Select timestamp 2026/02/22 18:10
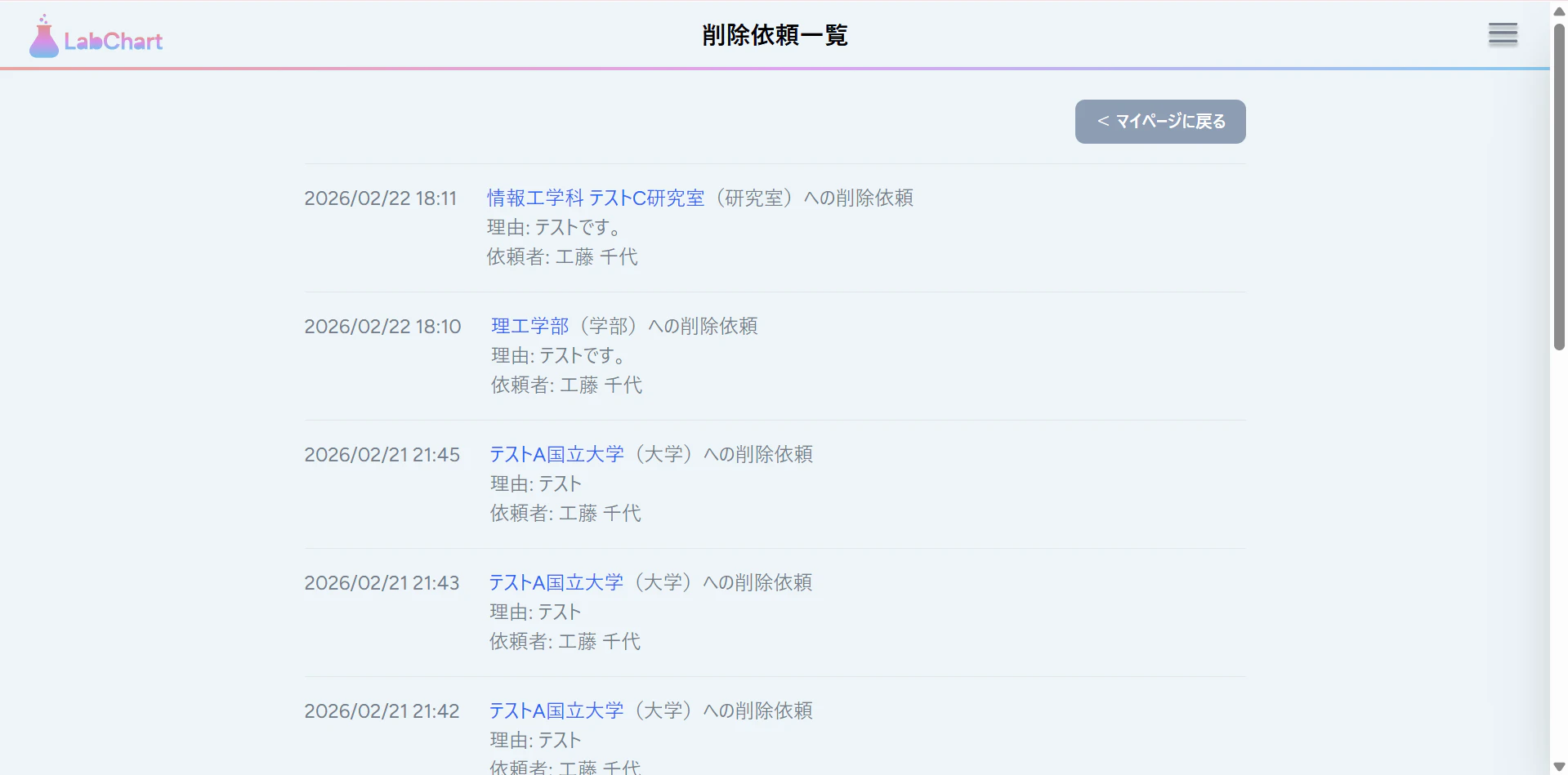Screen dimensions: 1568x775 click(382, 327)
